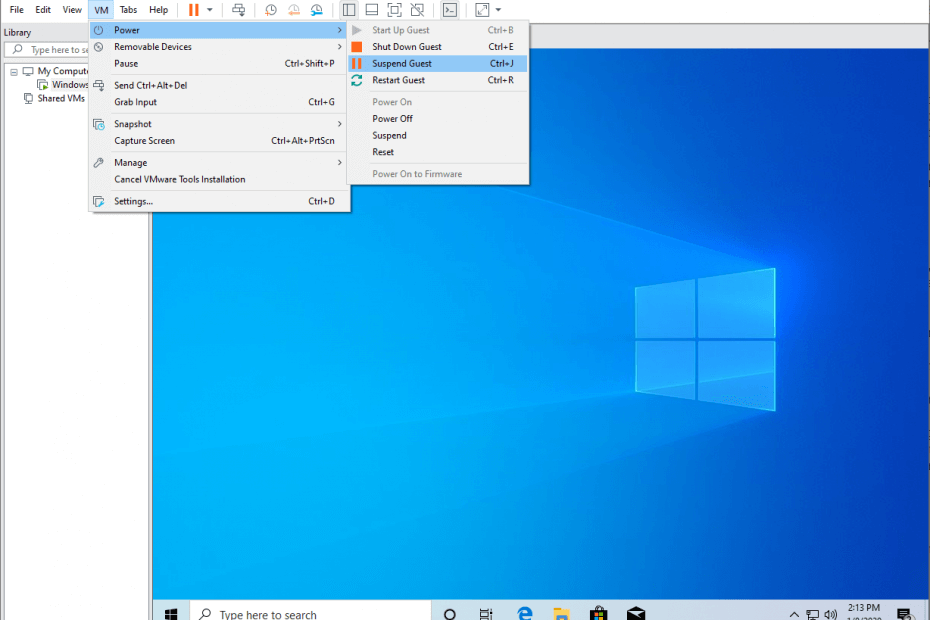Image resolution: width=930 pixels, height=620 pixels.
Task: Expand the Snapshot submenu
Action: click(x=219, y=124)
